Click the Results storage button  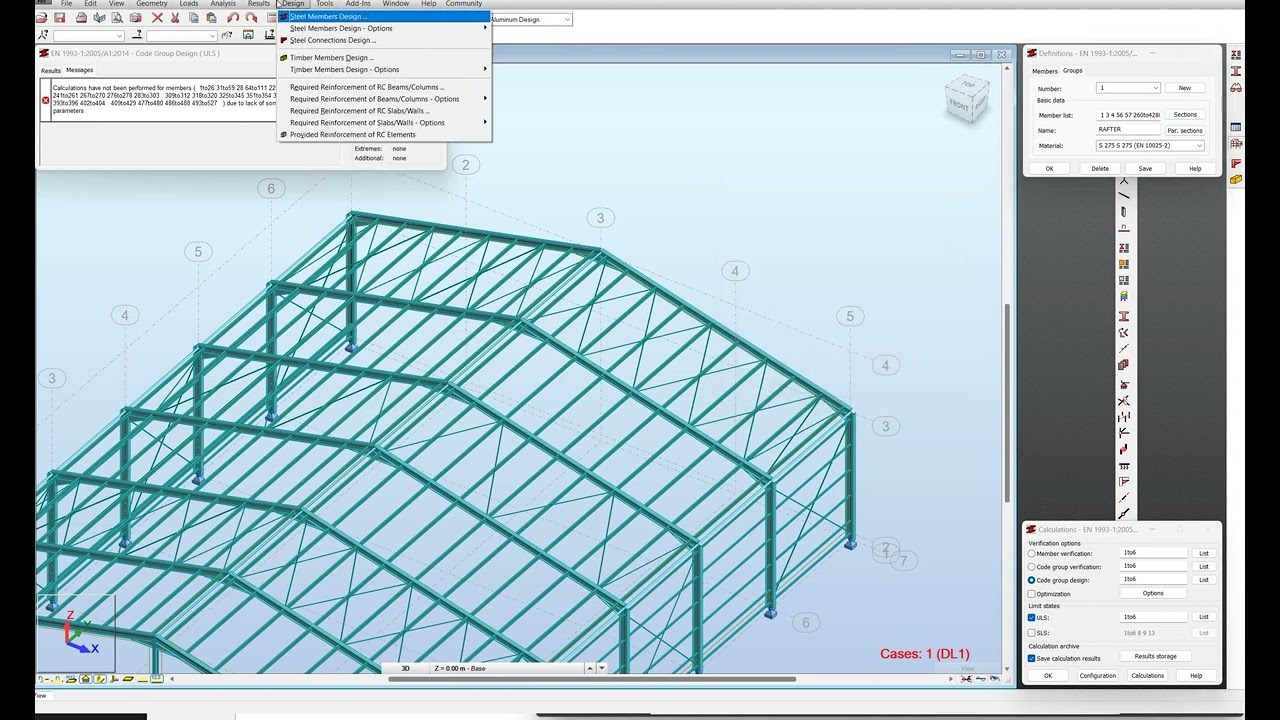pos(1155,656)
